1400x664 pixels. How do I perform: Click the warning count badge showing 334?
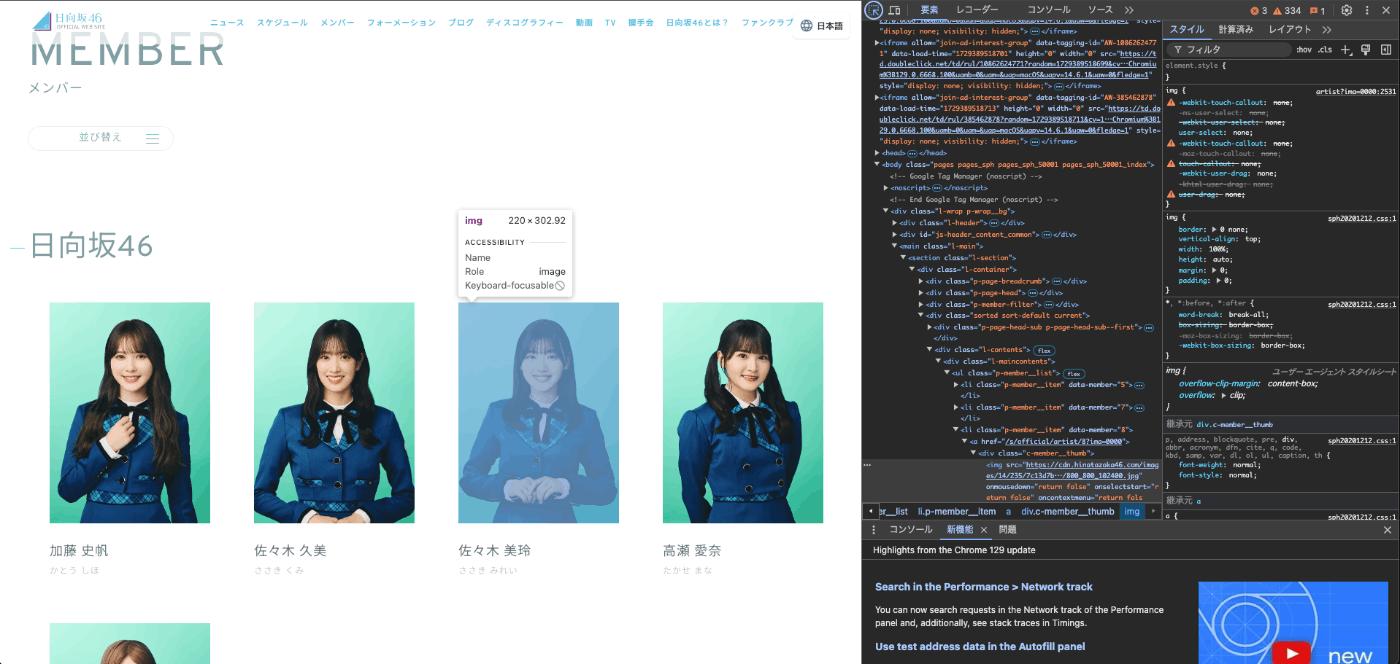click(1287, 10)
